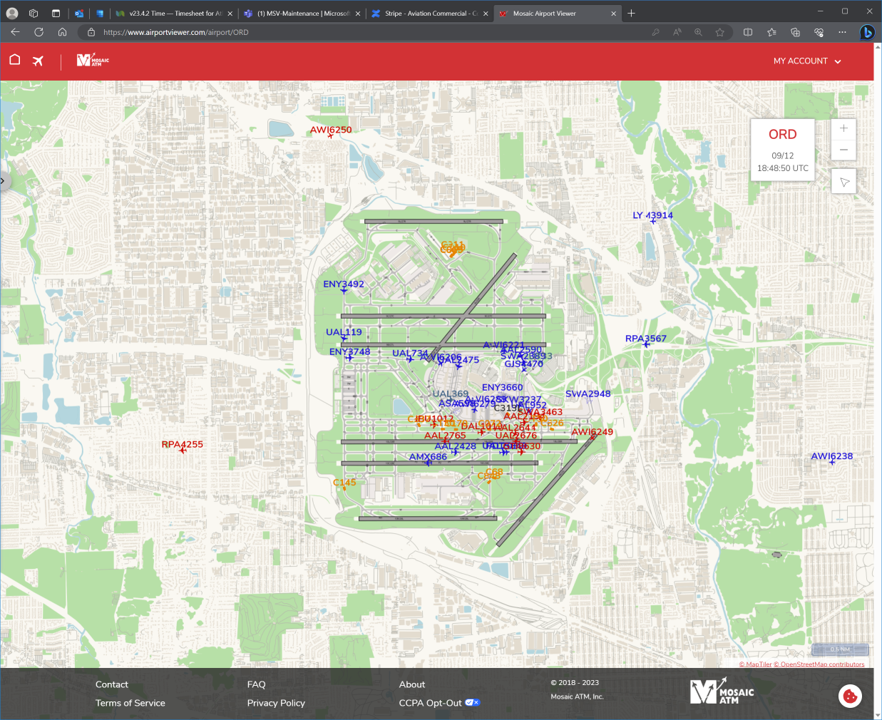The image size is (882, 720).
Task: Open the Bing chat sidebar icon
Action: (x=867, y=33)
